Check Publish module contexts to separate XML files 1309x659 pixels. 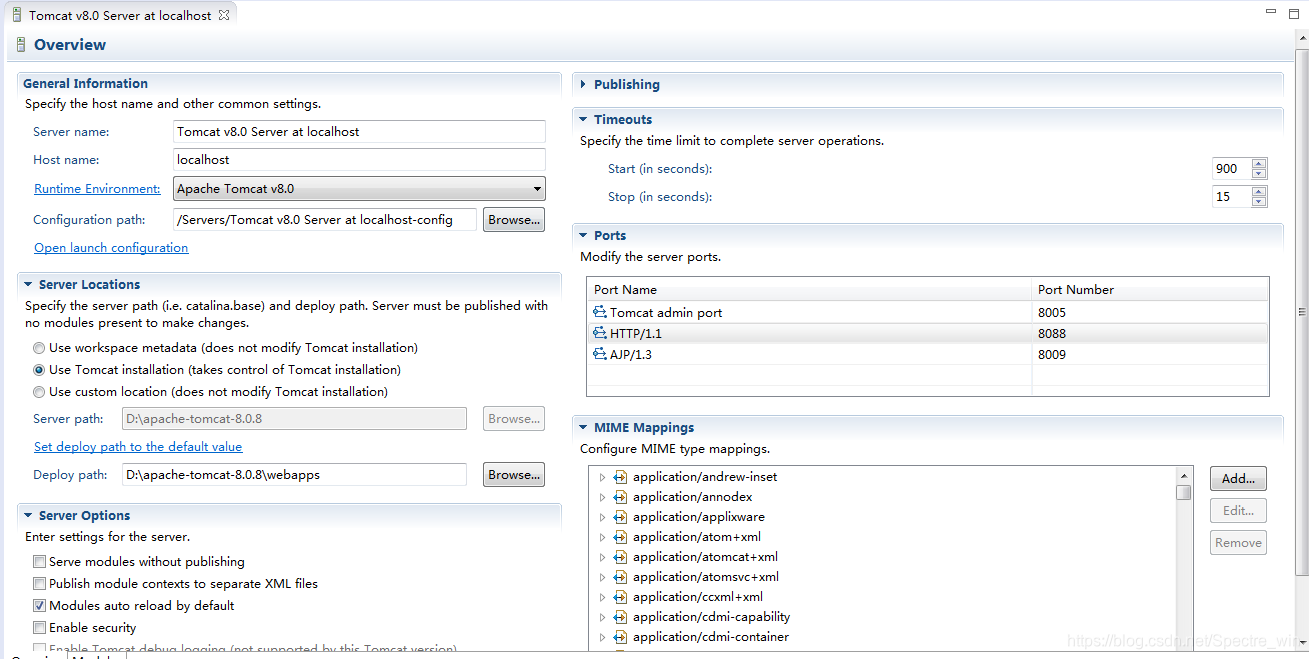pos(39,584)
